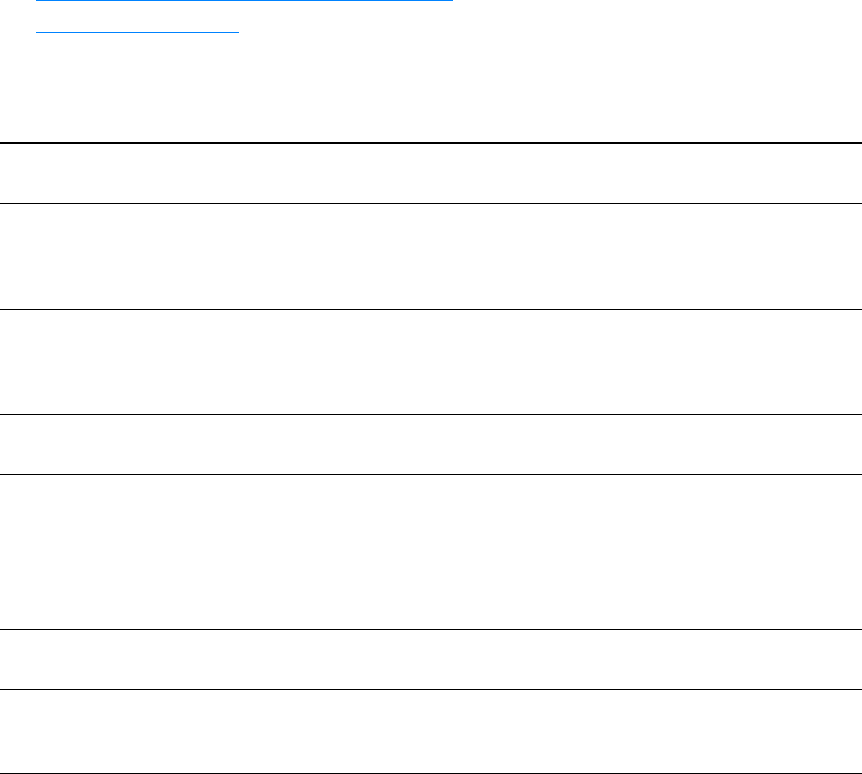Screen dimensions: 862x774
Task: Click the divider below the first row
Action: coord(430,204)
